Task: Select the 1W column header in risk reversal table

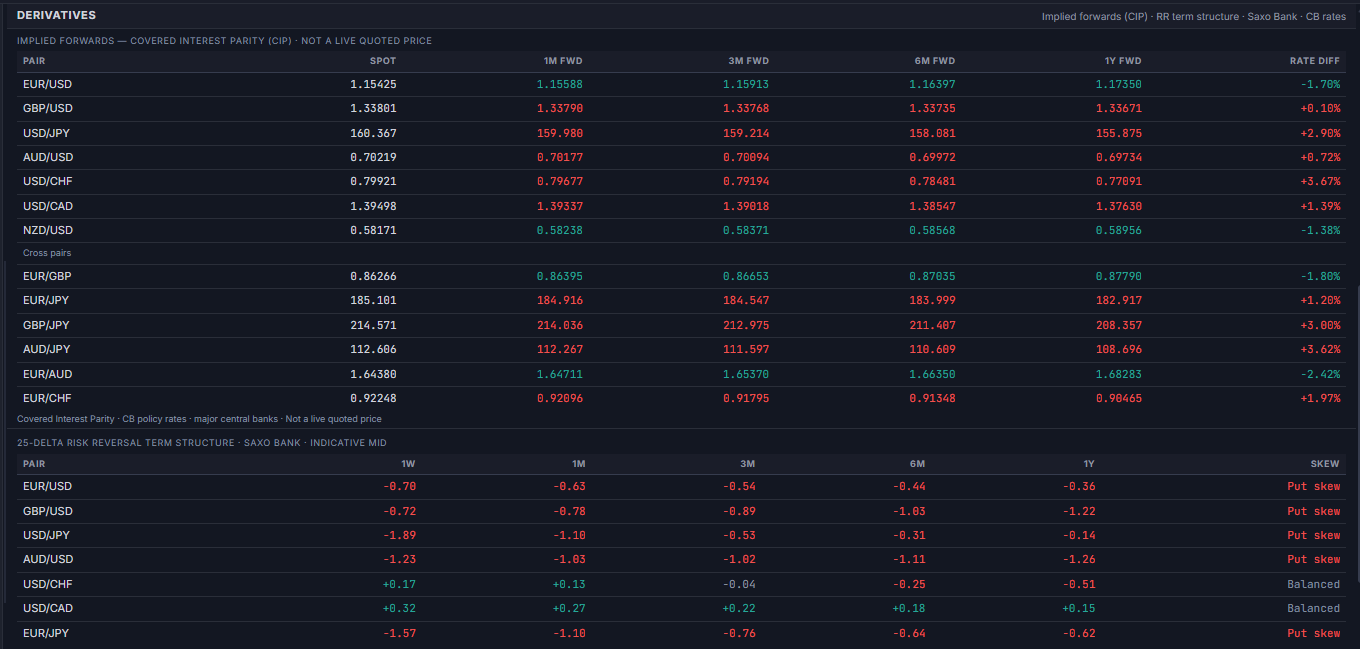Action: click(408, 464)
